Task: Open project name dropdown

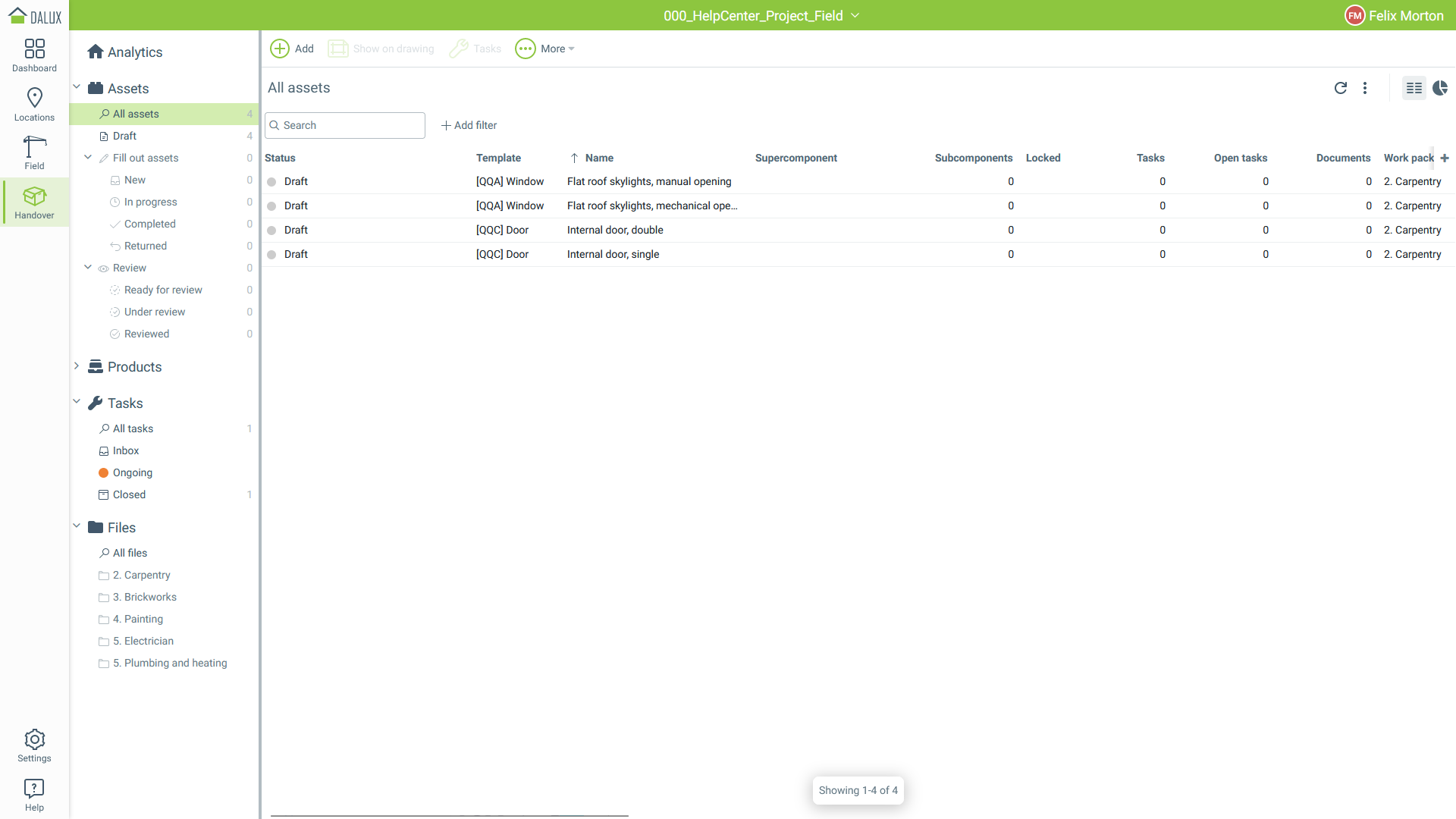Action: click(855, 15)
